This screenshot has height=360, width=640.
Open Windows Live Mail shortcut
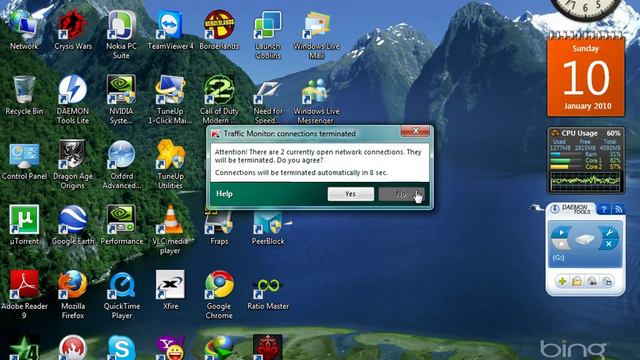317,35
